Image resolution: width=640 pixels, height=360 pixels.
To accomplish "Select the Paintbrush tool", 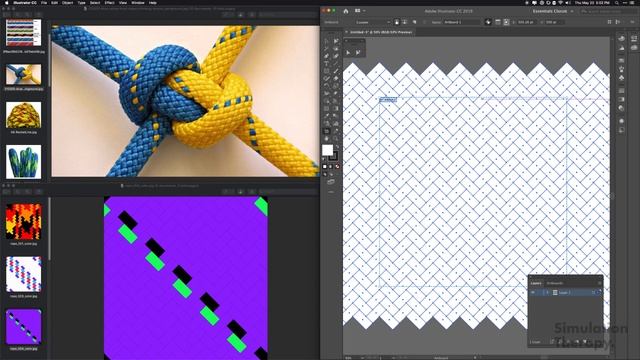I will [336, 71].
